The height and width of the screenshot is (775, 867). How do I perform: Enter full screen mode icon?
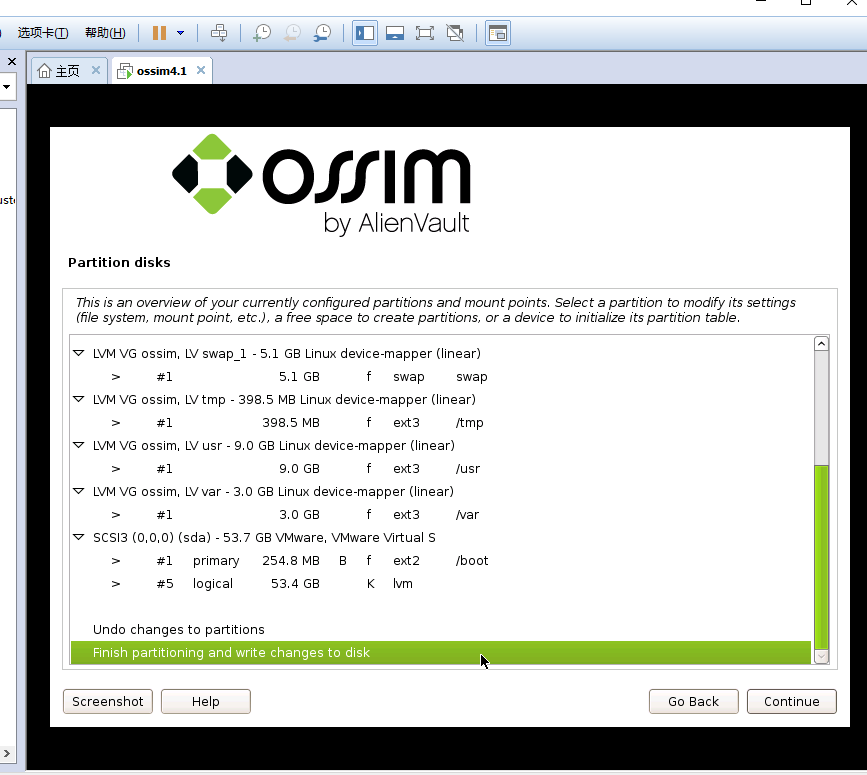[425, 33]
